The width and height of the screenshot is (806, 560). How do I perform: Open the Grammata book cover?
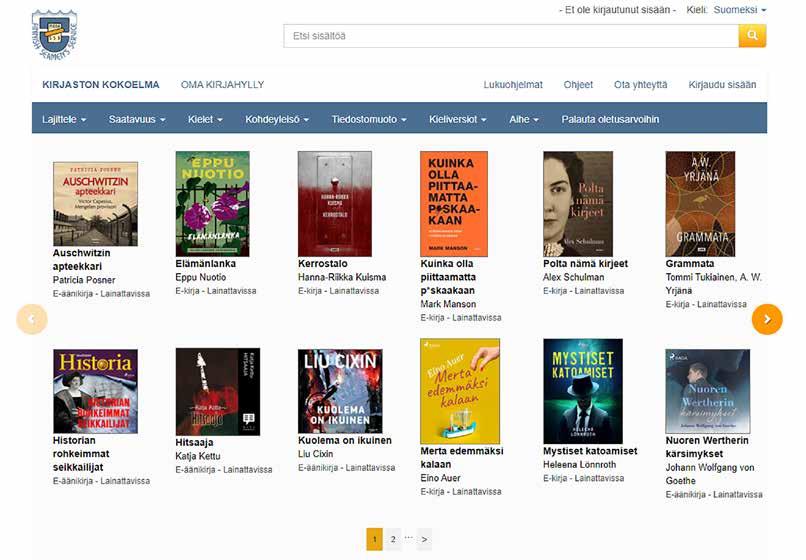tap(700, 204)
